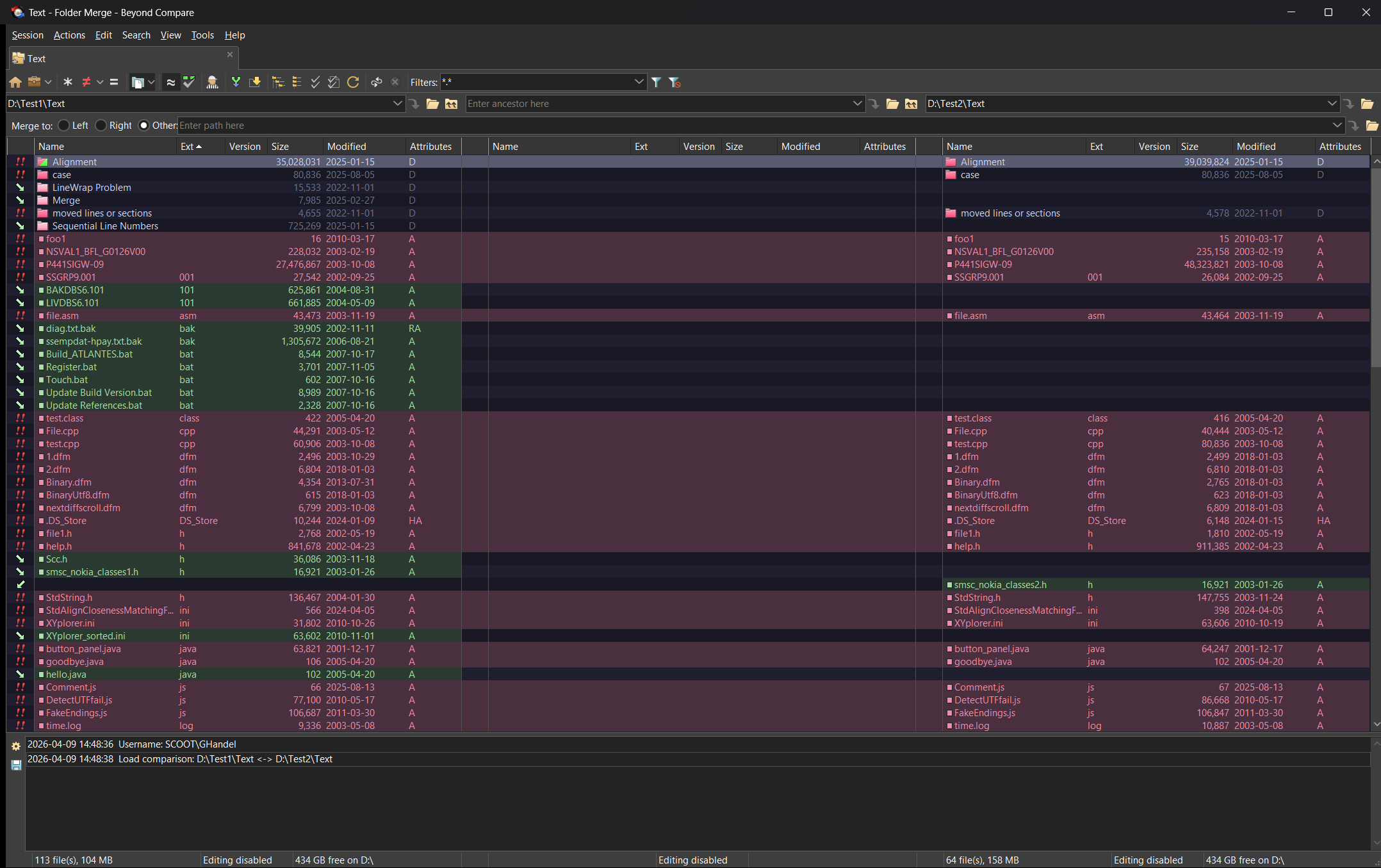Click the Stop circle-X icon
The image size is (1381, 868).
tap(395, 82)
